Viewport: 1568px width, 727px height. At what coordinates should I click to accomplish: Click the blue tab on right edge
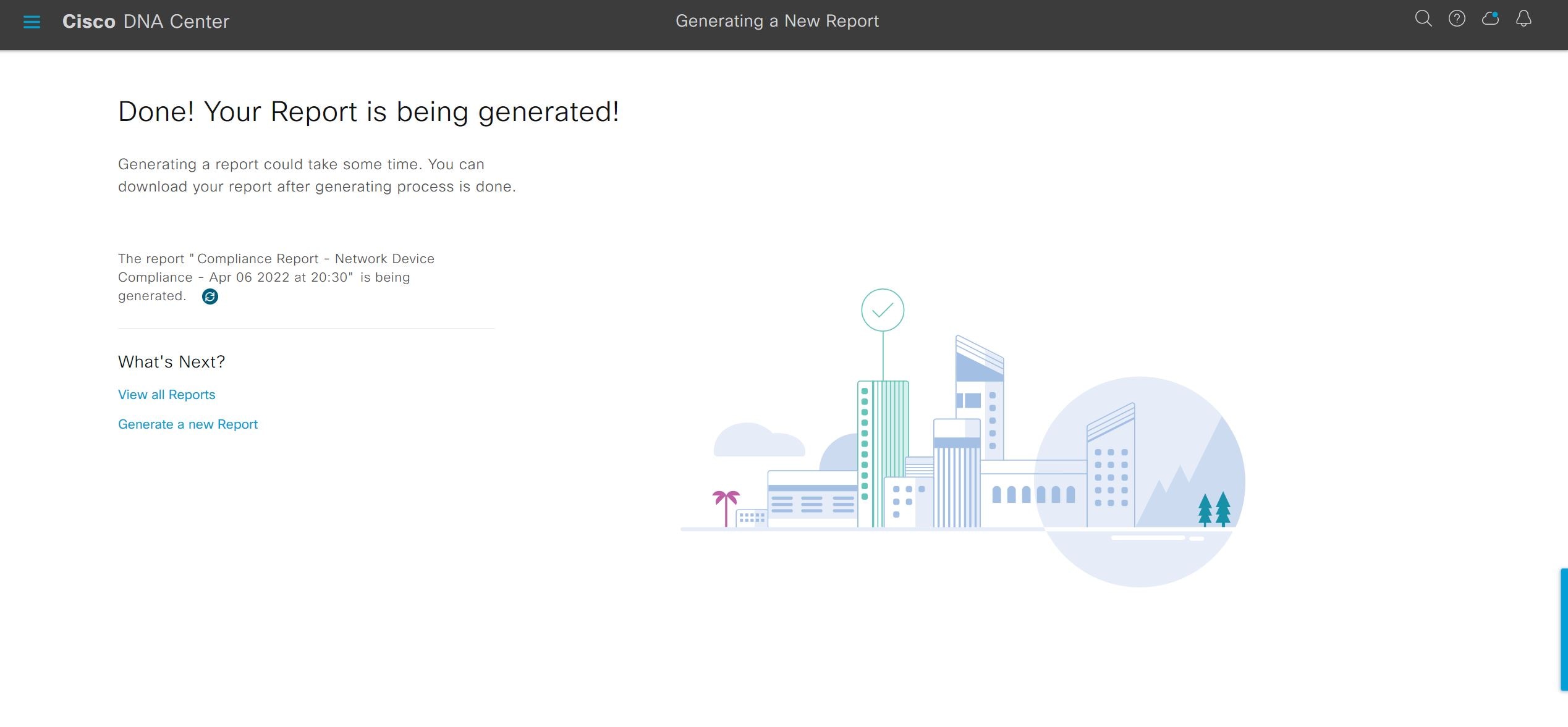pos(1564,629)
